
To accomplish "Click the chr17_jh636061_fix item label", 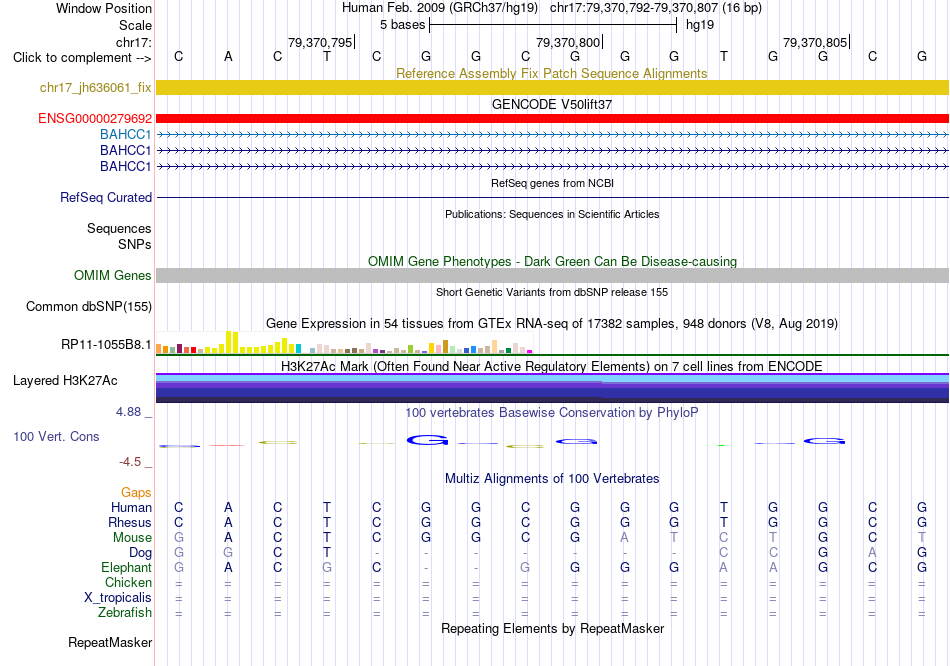I will tap(96, 87).
